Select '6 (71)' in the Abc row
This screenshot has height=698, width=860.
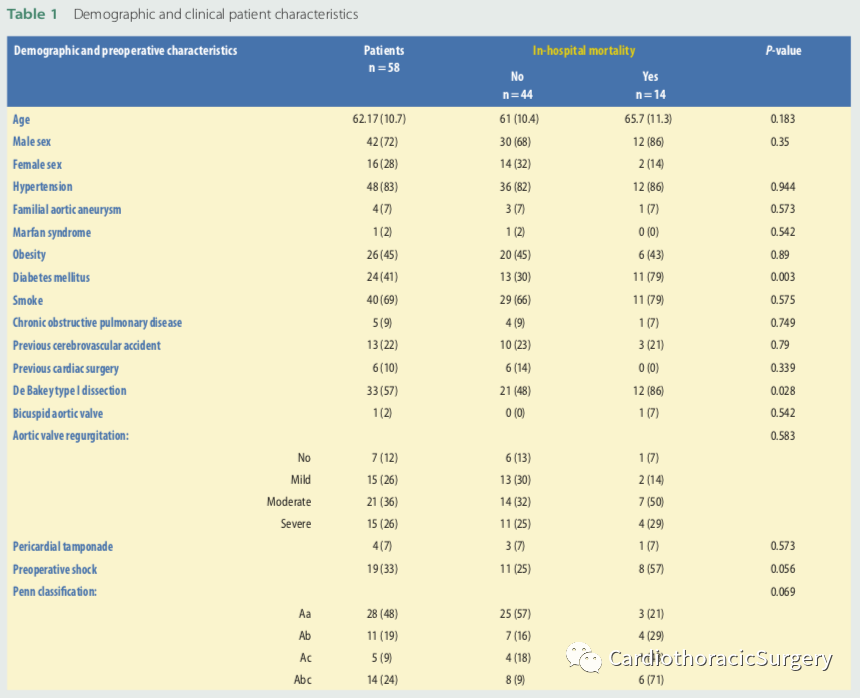tap(650, 679)
